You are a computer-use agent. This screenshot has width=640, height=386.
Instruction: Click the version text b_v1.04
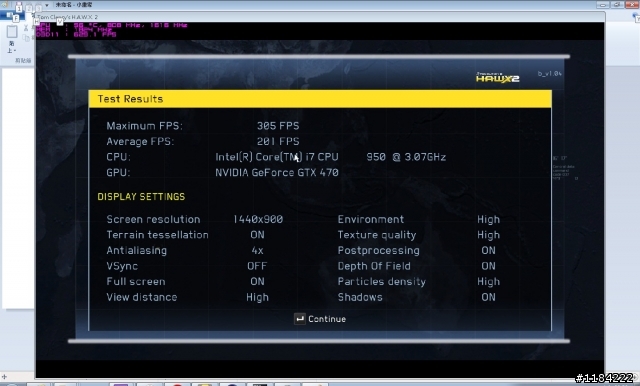tap(549, 74)
